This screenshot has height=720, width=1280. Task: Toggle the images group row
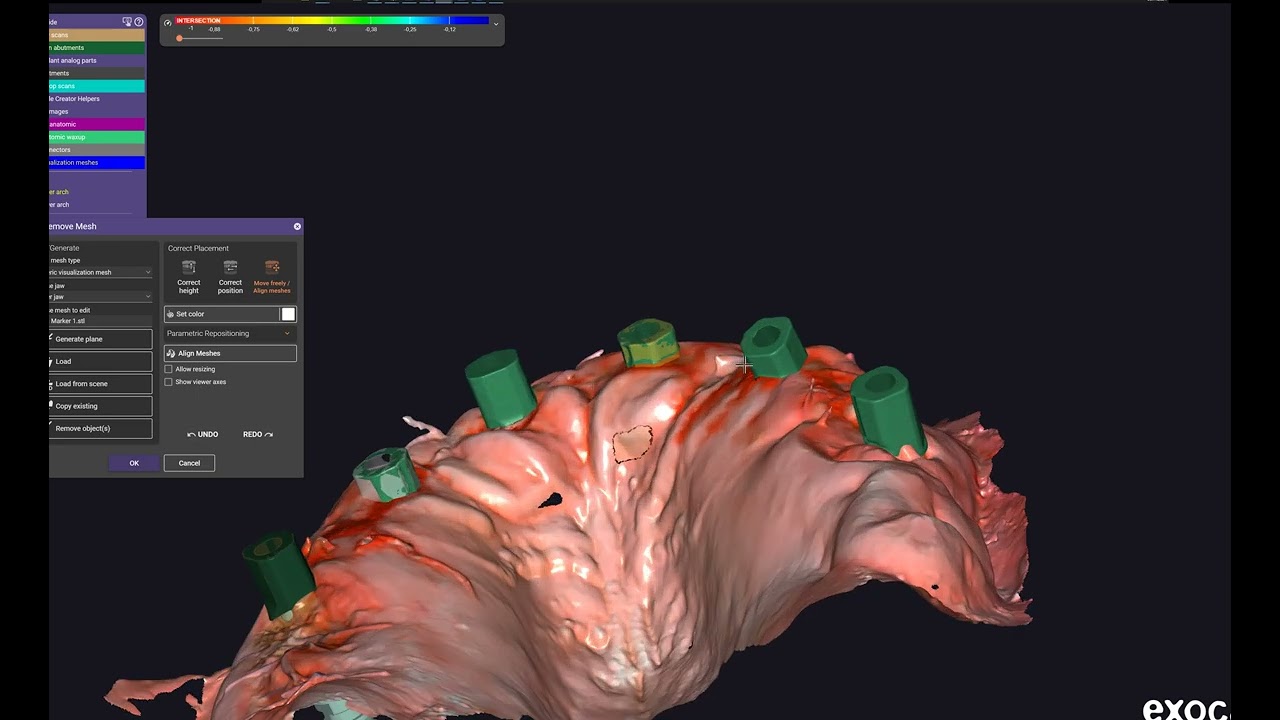coord(97,112)
